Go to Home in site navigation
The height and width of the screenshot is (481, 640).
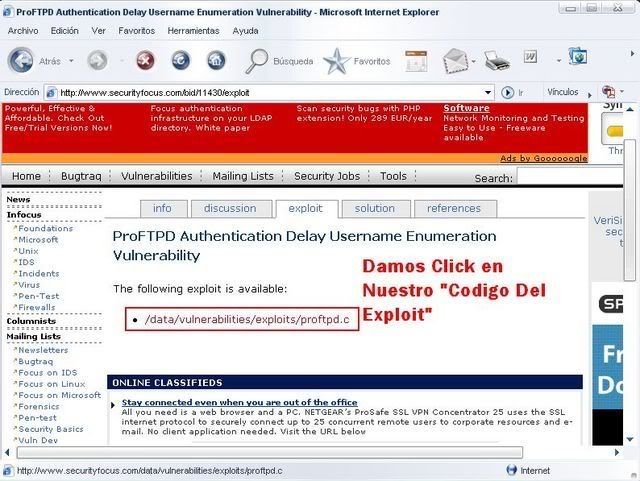tap(26, 176)
